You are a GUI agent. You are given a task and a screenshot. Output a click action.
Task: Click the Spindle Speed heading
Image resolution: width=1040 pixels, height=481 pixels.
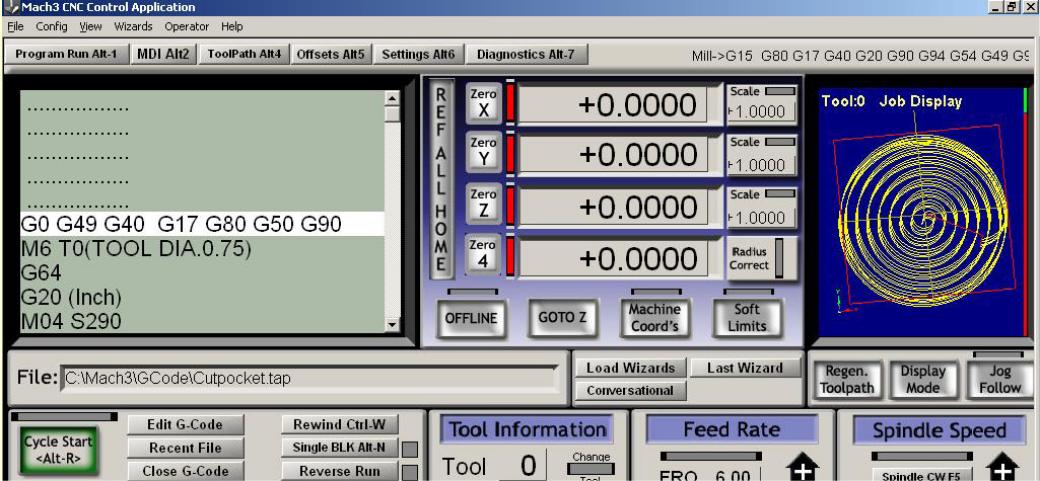tap(939, 431)
